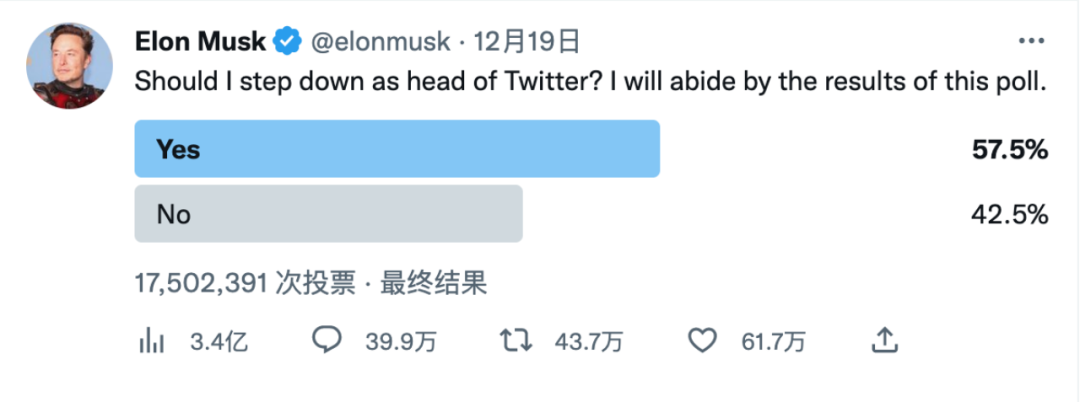Click the 57.5% Yes percentage
Viewport: 1080px width, 402px height.
(1010, 150)
